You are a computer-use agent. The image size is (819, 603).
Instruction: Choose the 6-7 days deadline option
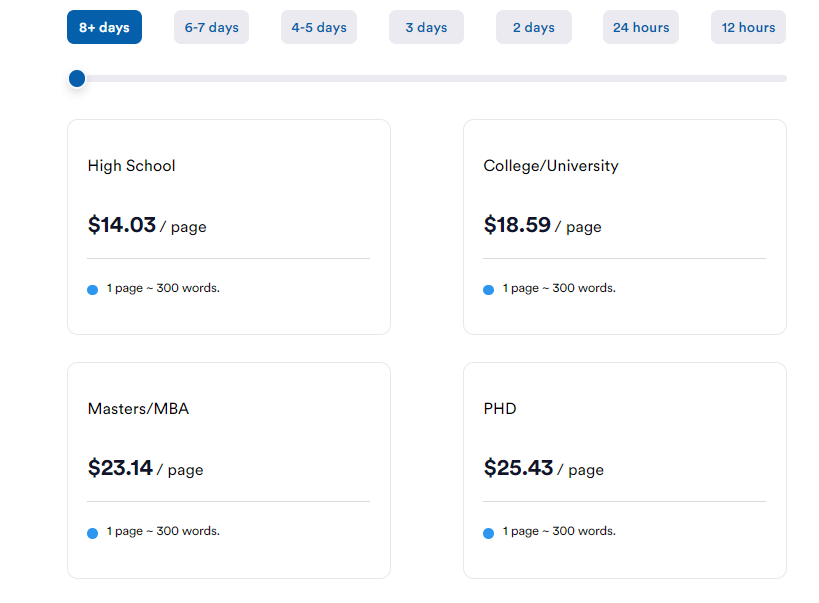[212, 27]
